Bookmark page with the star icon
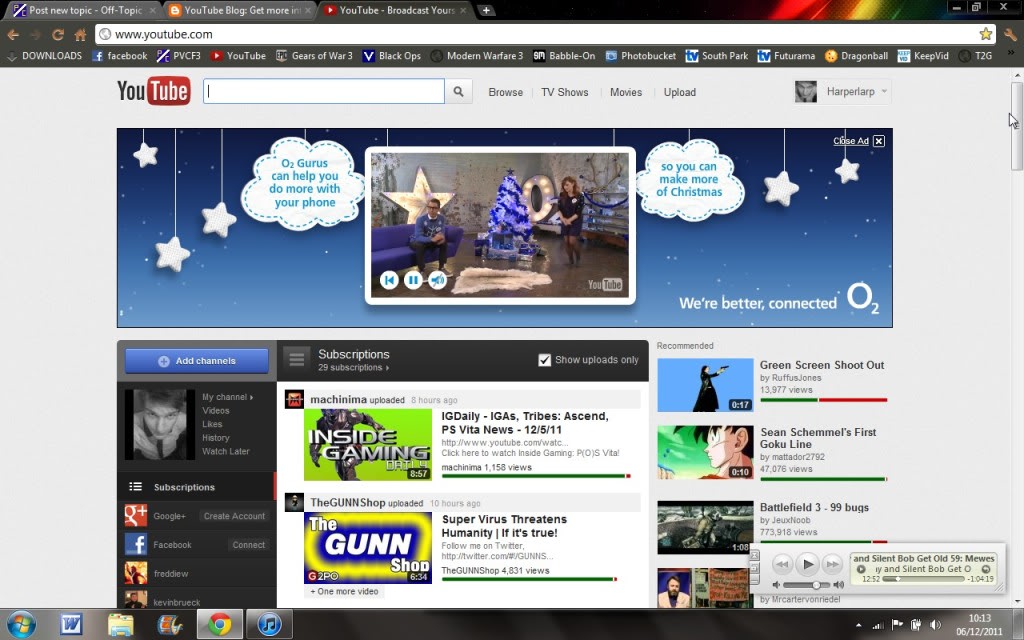This screenshot has width=1024, height=640. (x=985, y=34)
